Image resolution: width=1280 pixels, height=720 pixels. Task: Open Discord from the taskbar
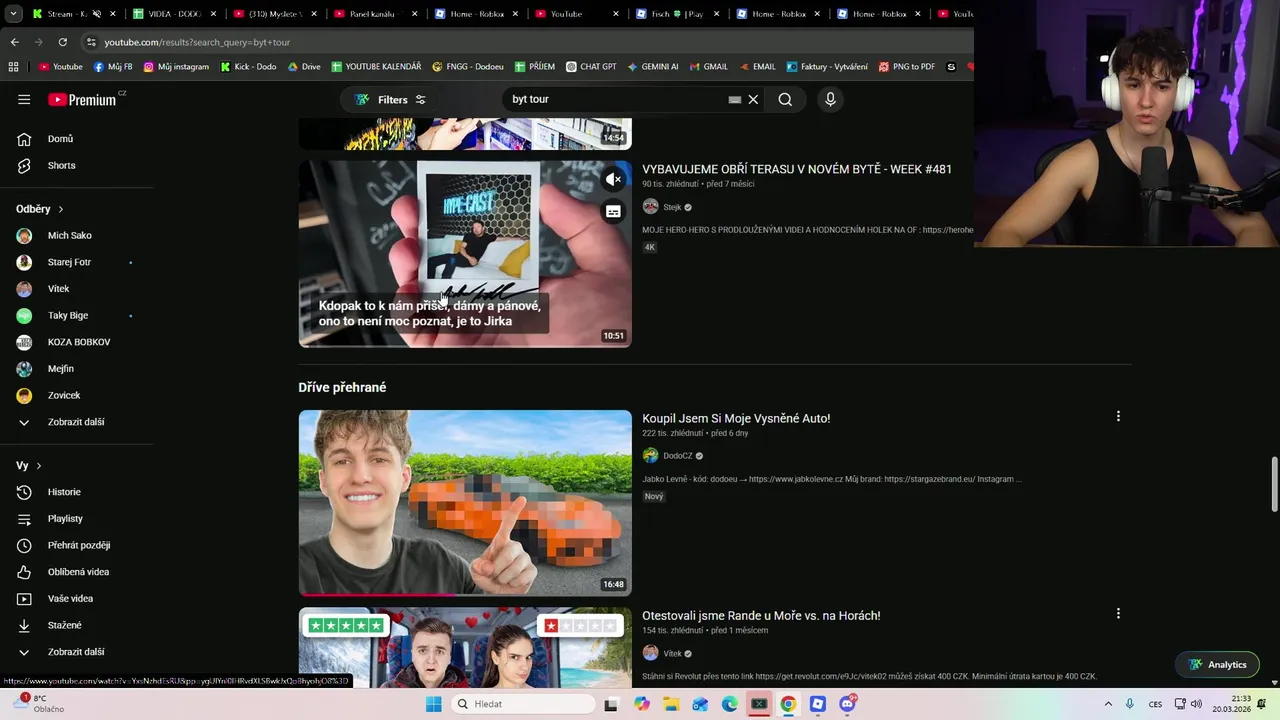pos(847,704)
